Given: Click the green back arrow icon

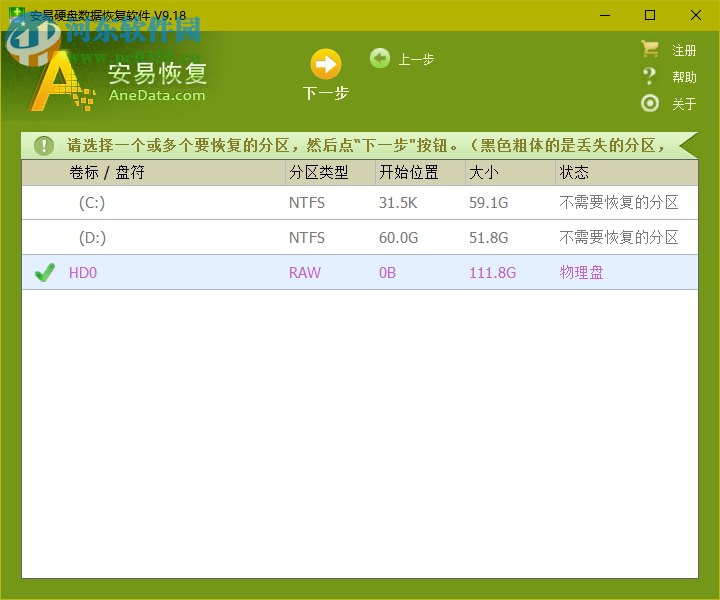Looking at the screenshot, I should coord(380,58).
